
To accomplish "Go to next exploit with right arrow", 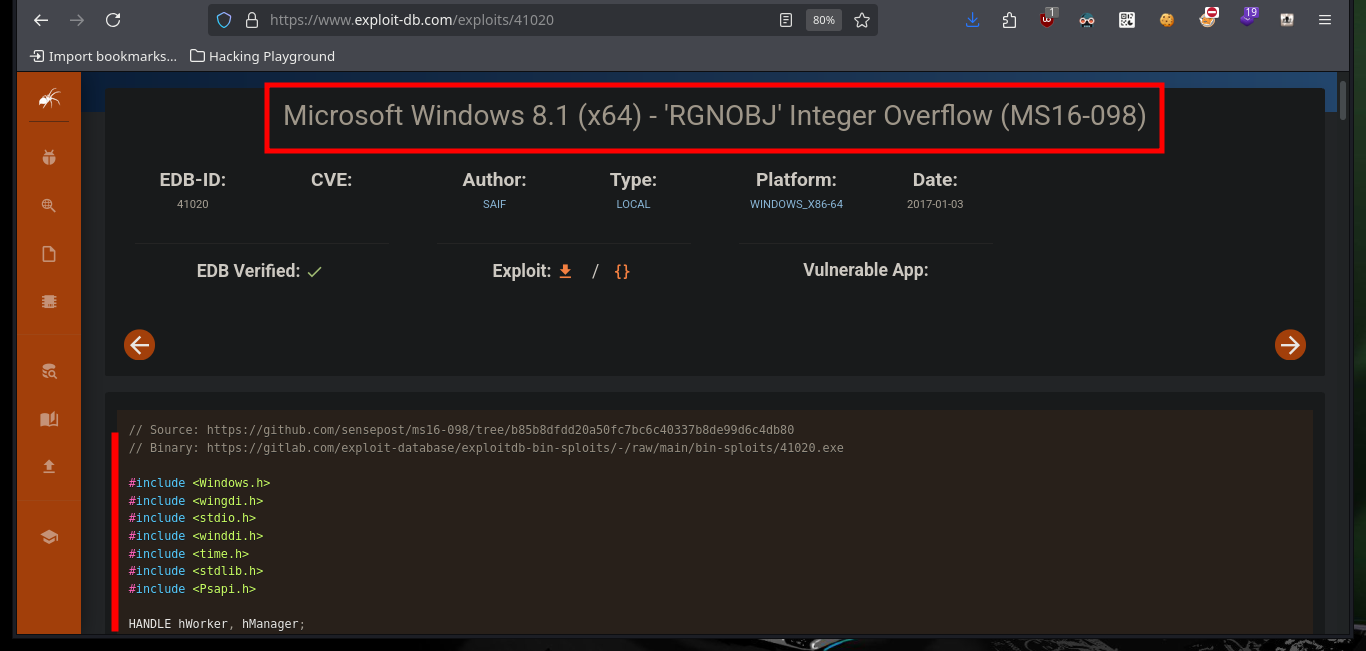I will pos(1290,345).
